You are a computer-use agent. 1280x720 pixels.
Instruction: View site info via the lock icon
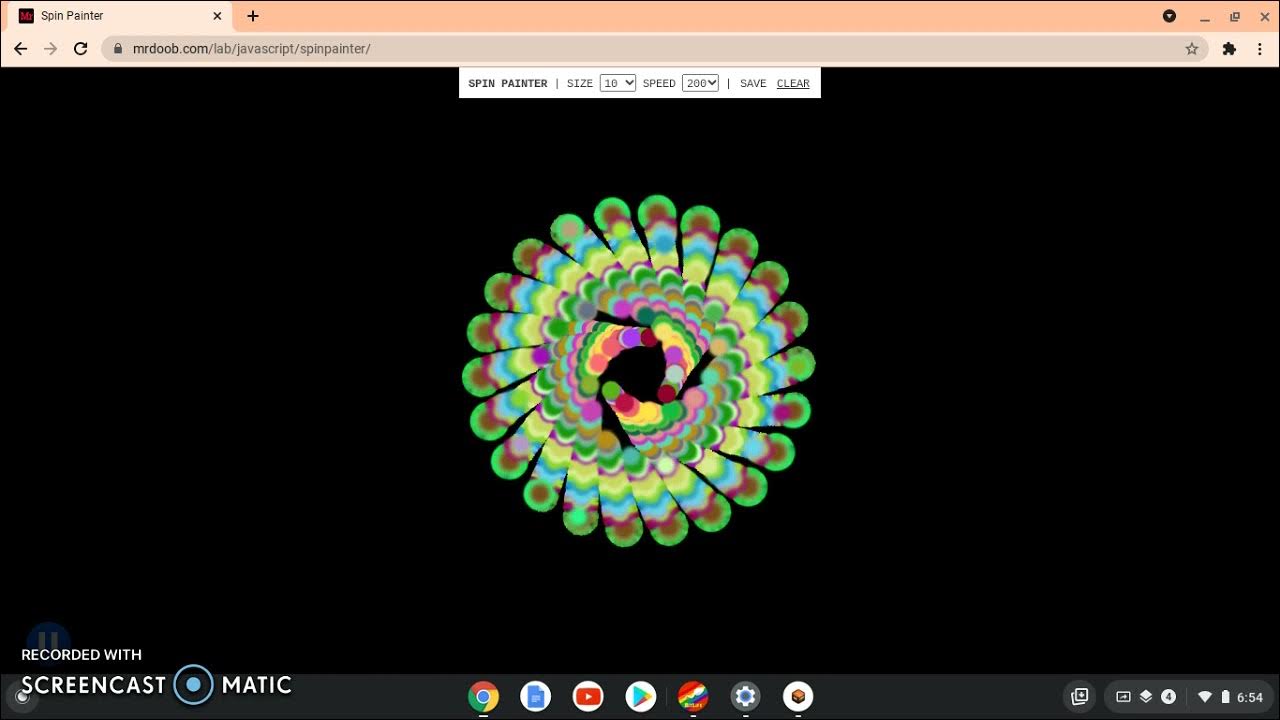coord(118,48)
